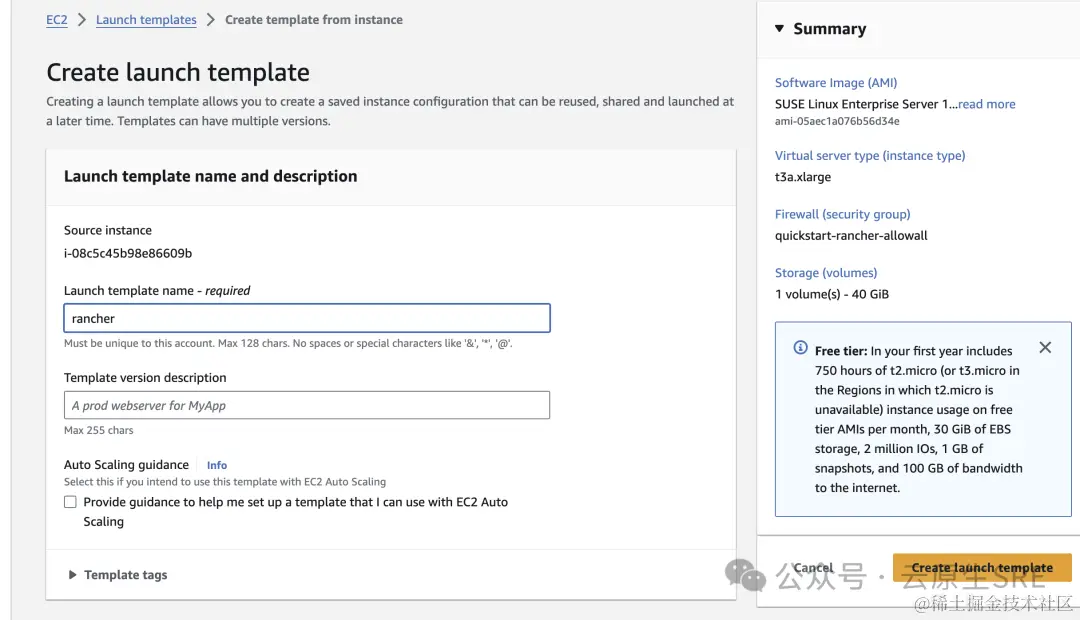Screen dimensions: 1080x620
Task: Click the Create launch template button
Action: pos(981,567)
